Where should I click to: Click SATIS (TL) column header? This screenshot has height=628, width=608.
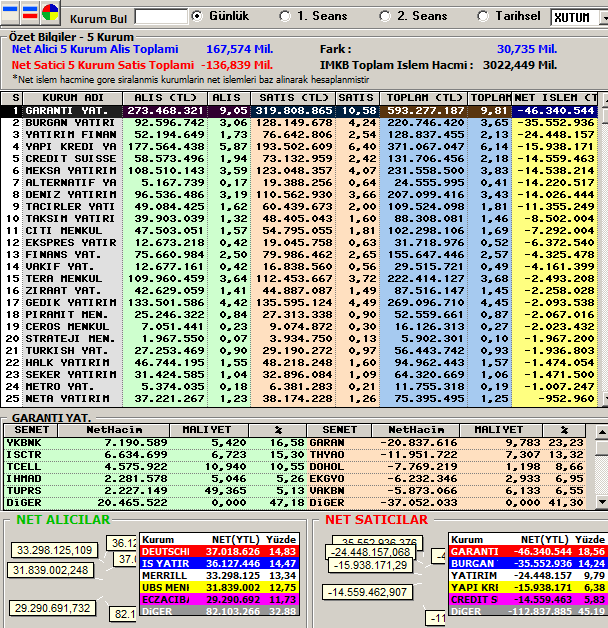click(293, 98)
